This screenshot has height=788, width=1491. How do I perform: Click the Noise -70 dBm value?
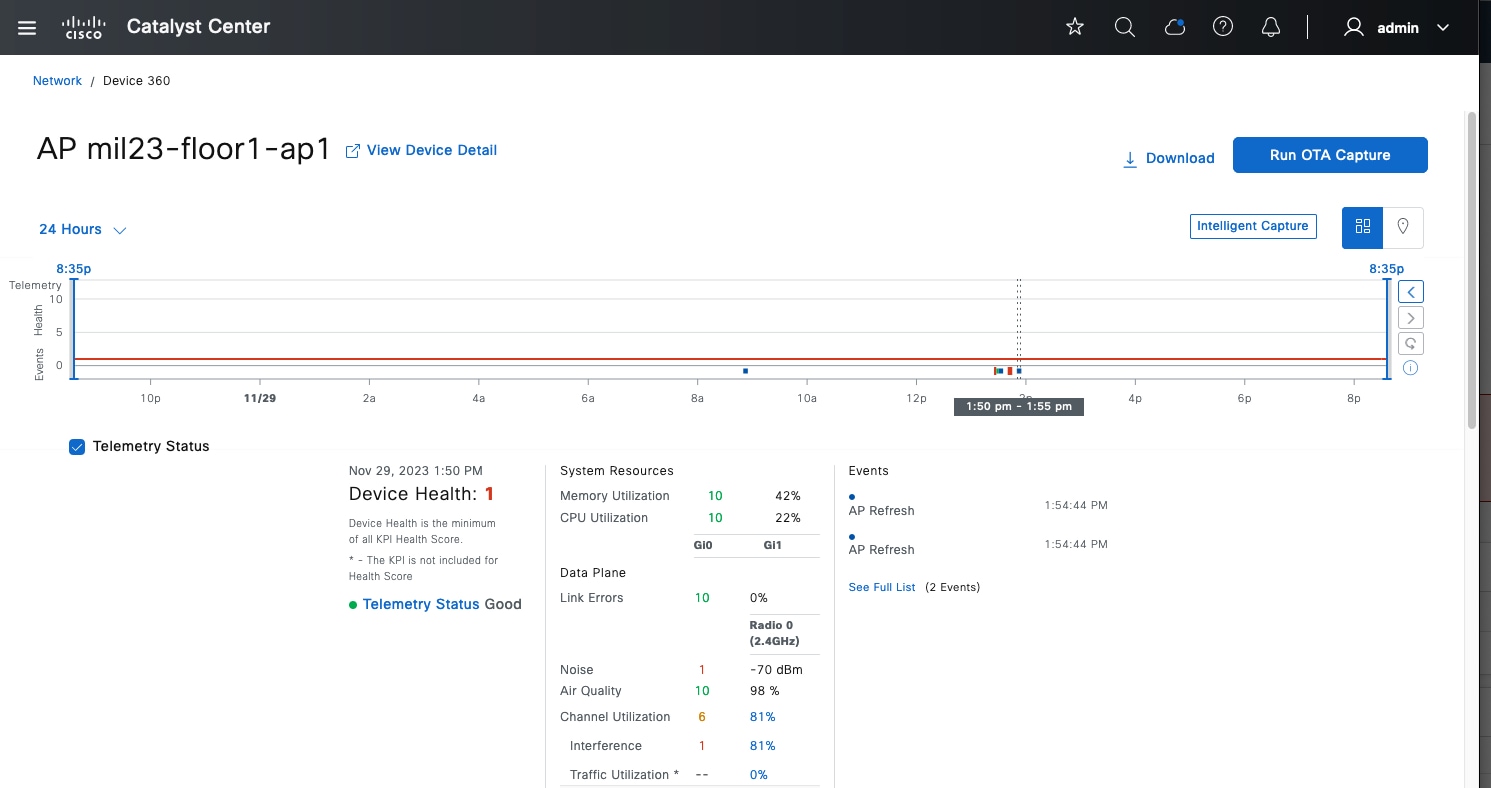[776, 670]
